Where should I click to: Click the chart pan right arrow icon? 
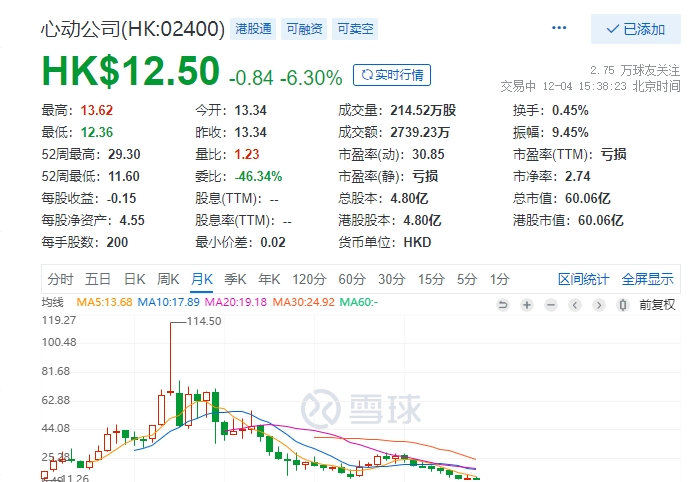pos(599,305)
